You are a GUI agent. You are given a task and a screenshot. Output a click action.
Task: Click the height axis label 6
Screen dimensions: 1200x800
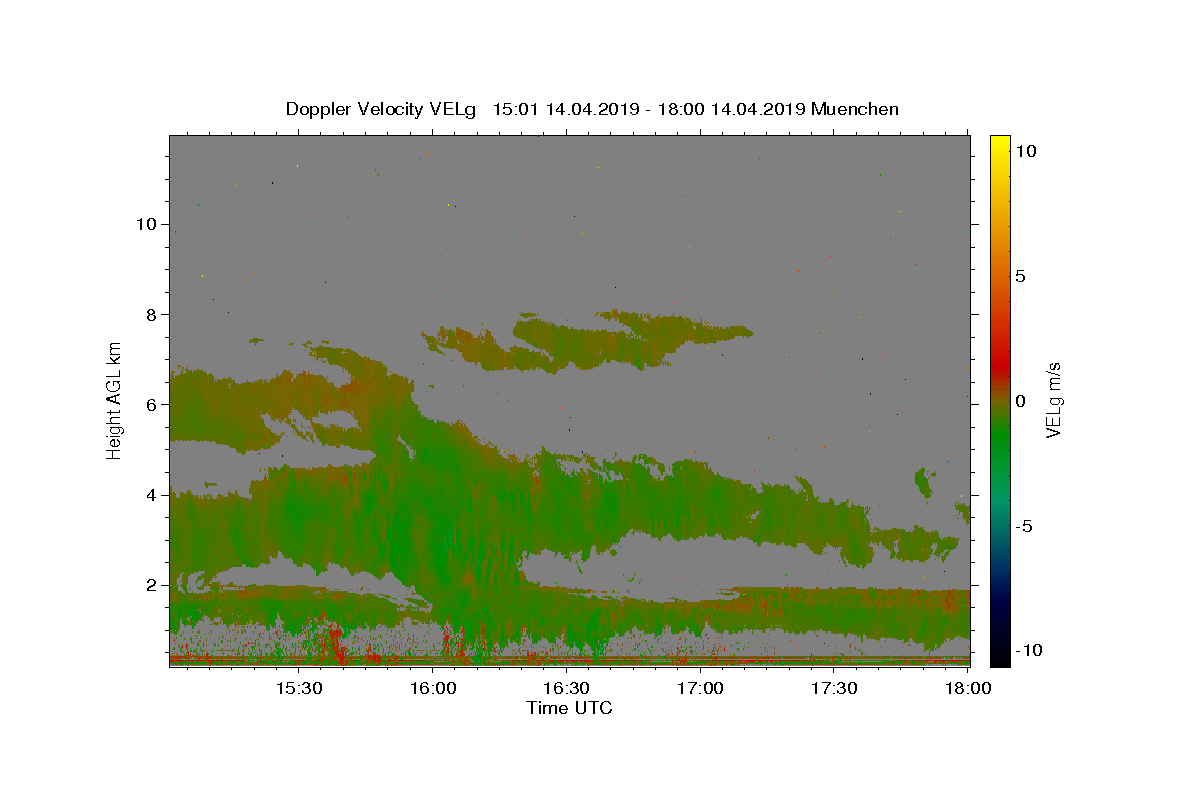tap(152, 405)
